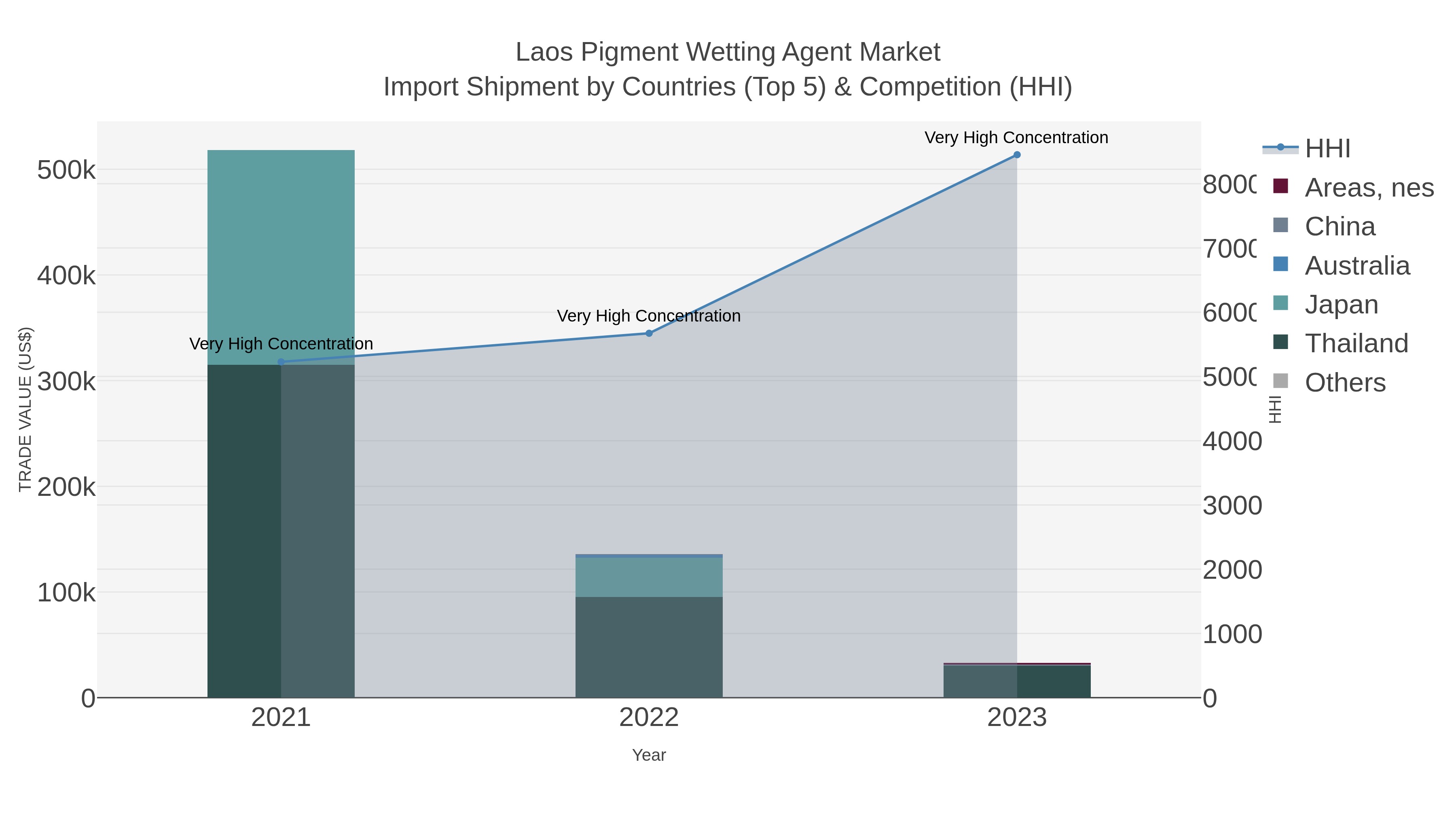Click the TRADE VALUE (US$) axis title
1456x819 pixels.
25,409
